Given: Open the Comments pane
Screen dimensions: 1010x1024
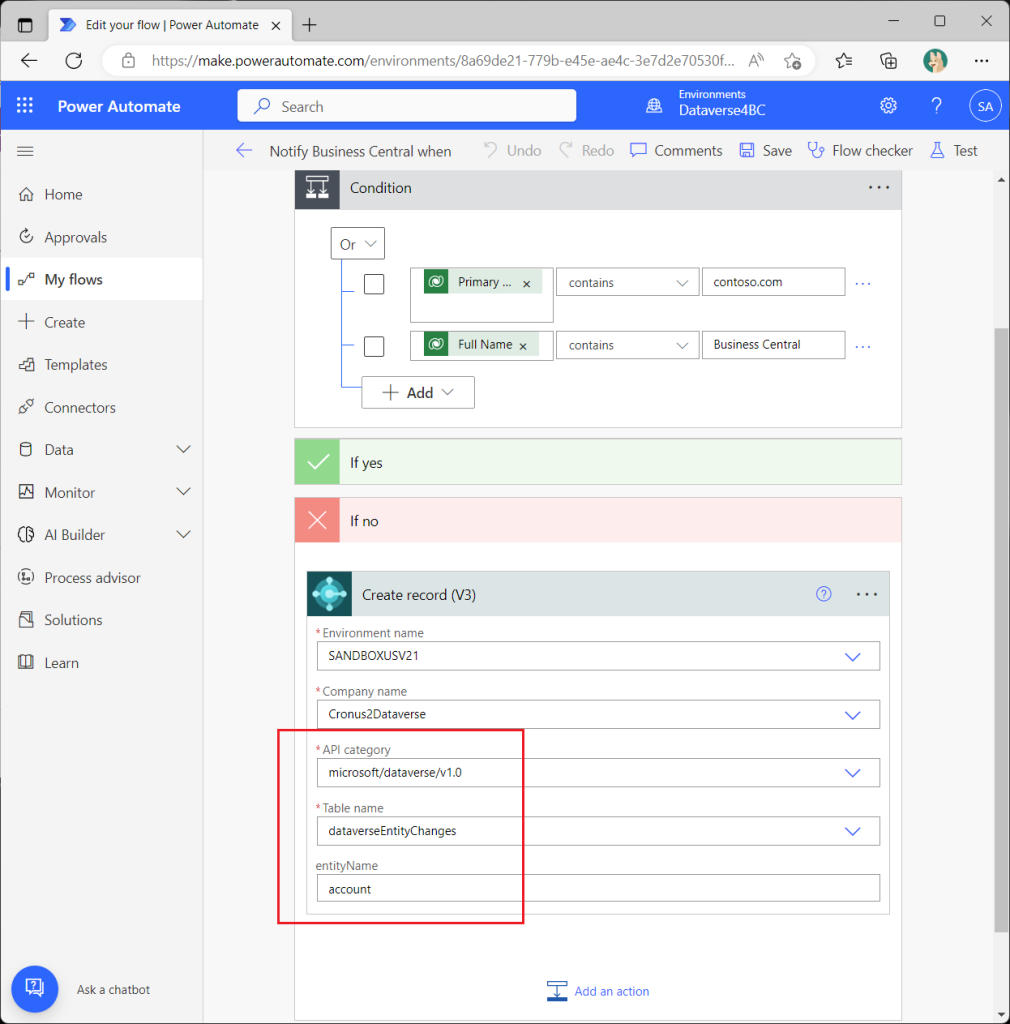Looking at the screenshot, I should (x=676, y=151).
